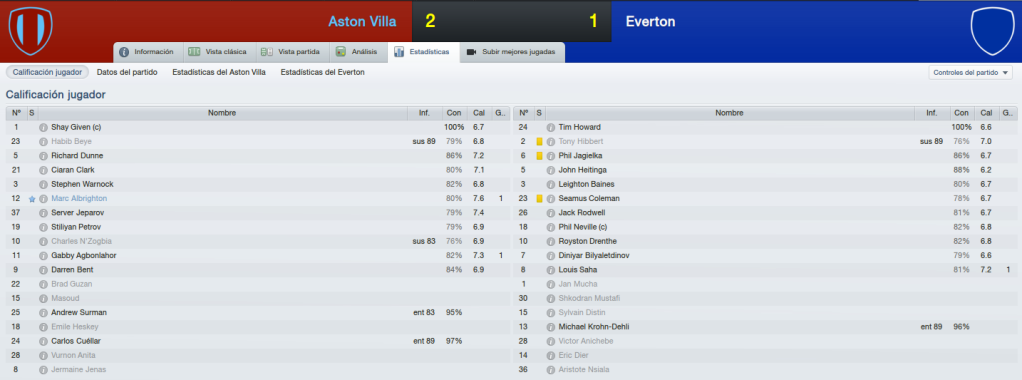This screenshot has height=380, width=1022.
Task: Select the Calificación jugador view button
Action: coord(47,72)
